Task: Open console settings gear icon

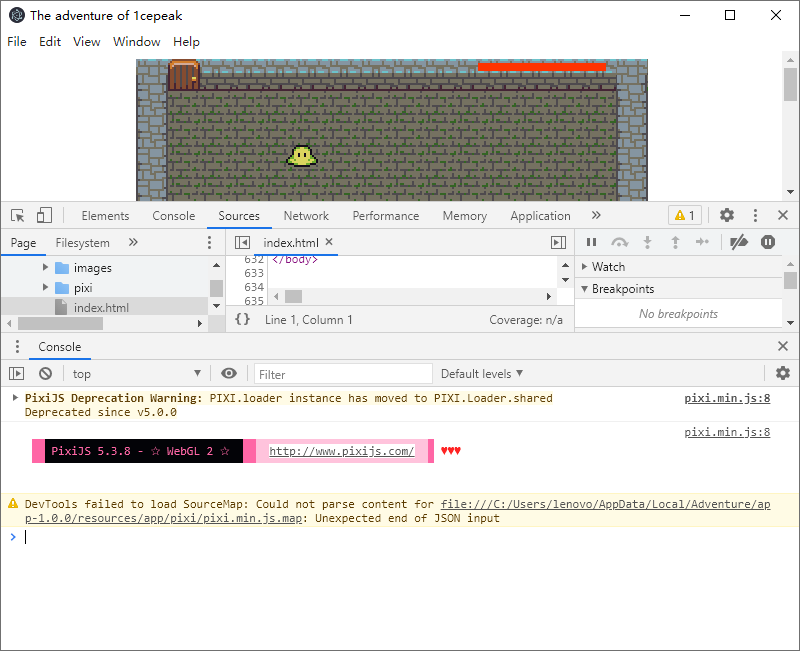Action: [x=782, y=373]
